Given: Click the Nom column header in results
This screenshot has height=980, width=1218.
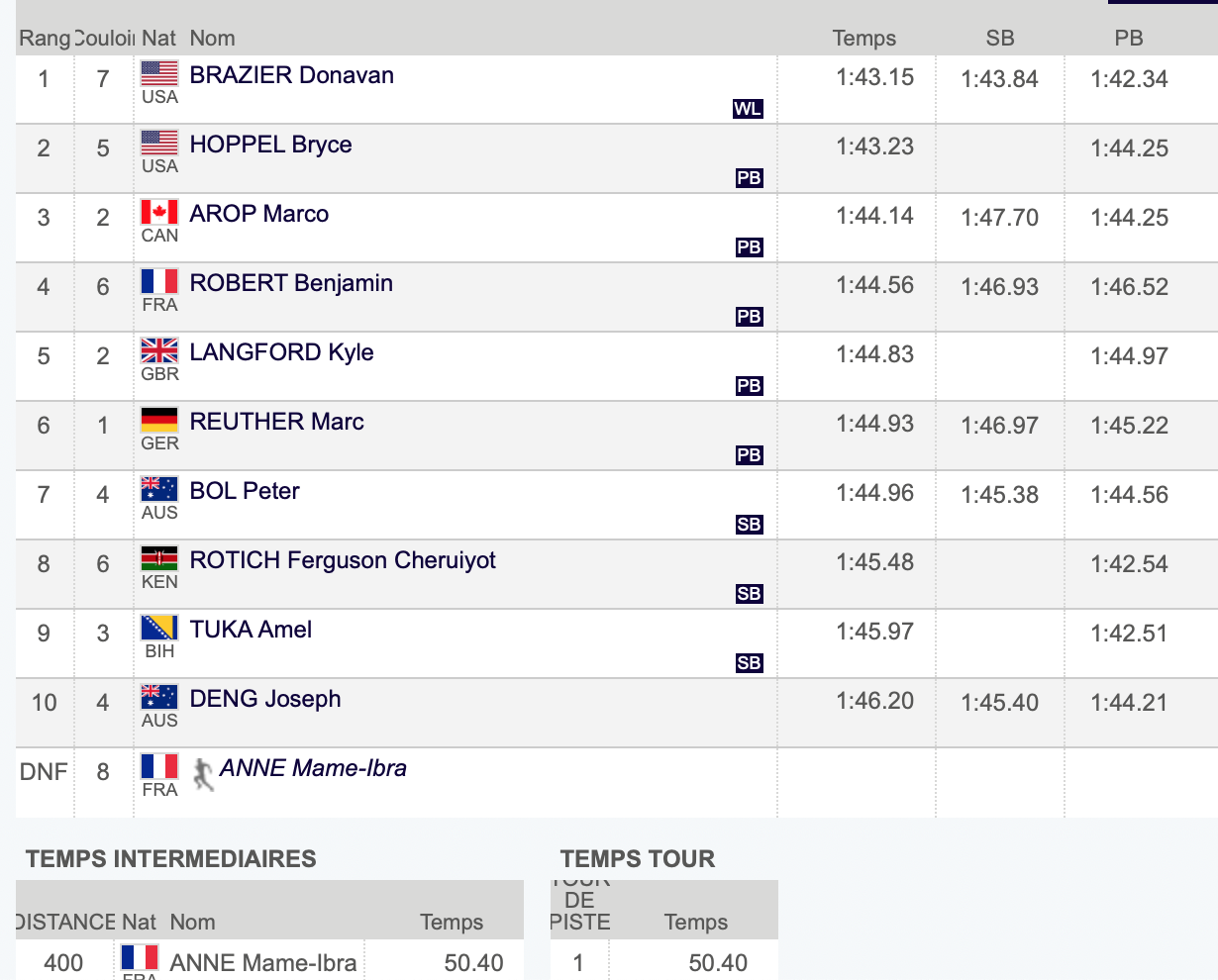Looking at the screenshot, I should point(213,39).
